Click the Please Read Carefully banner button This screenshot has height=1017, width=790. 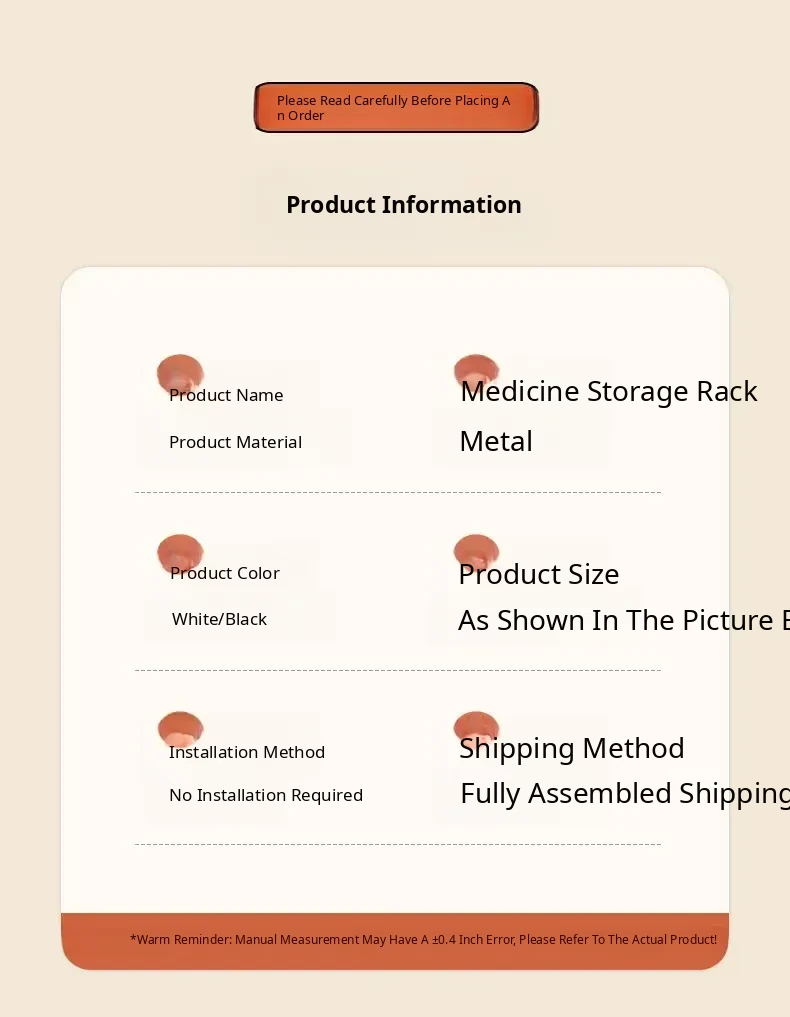[396, 108]
